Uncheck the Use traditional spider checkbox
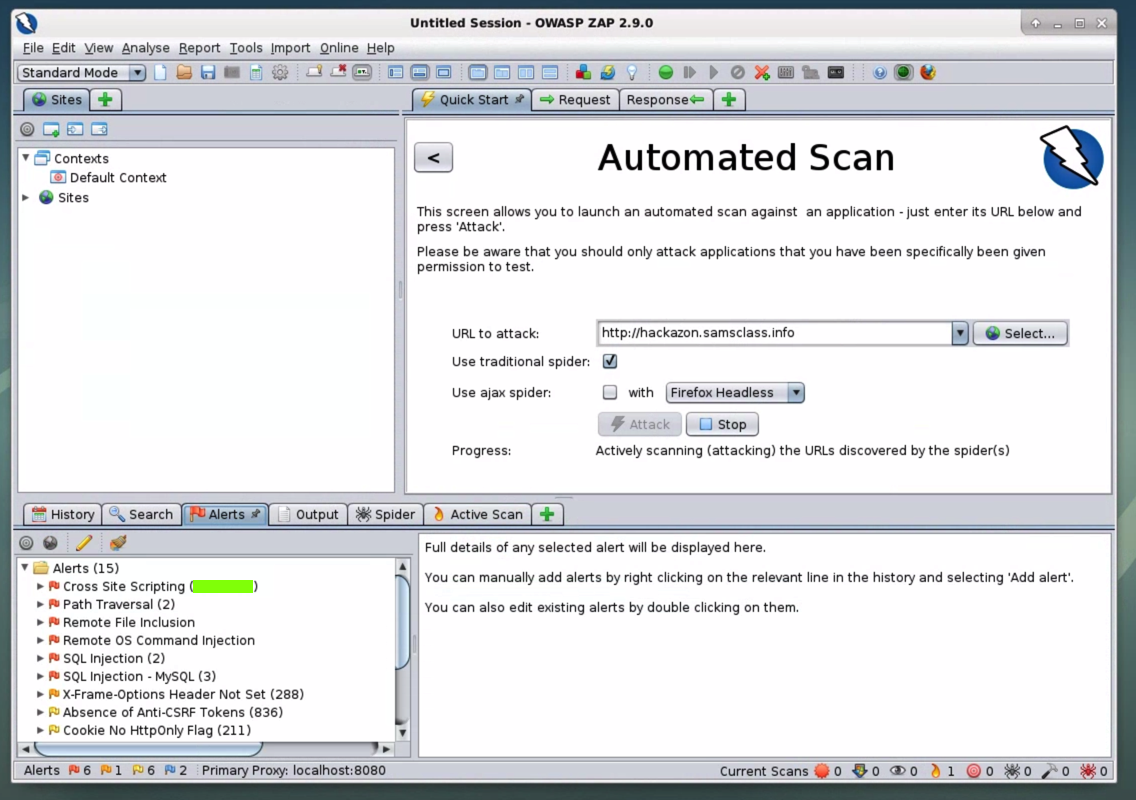Viewport: 1136px width, 800px height. 610,361
